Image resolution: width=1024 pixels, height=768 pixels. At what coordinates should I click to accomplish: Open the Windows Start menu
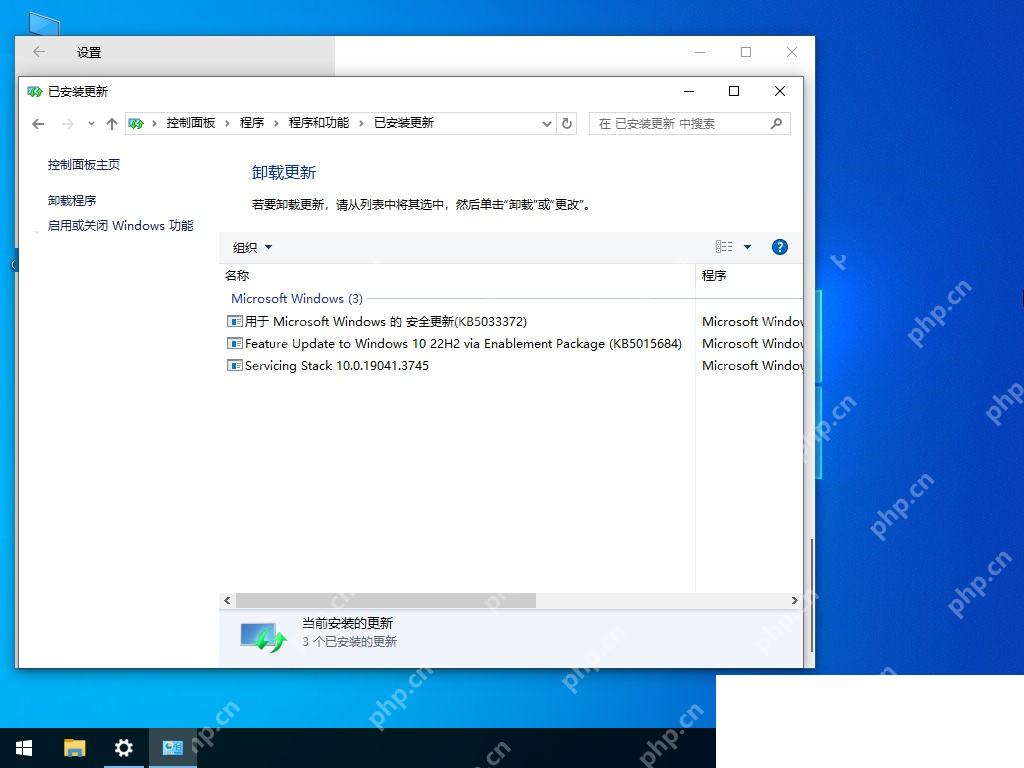[24, 748]
